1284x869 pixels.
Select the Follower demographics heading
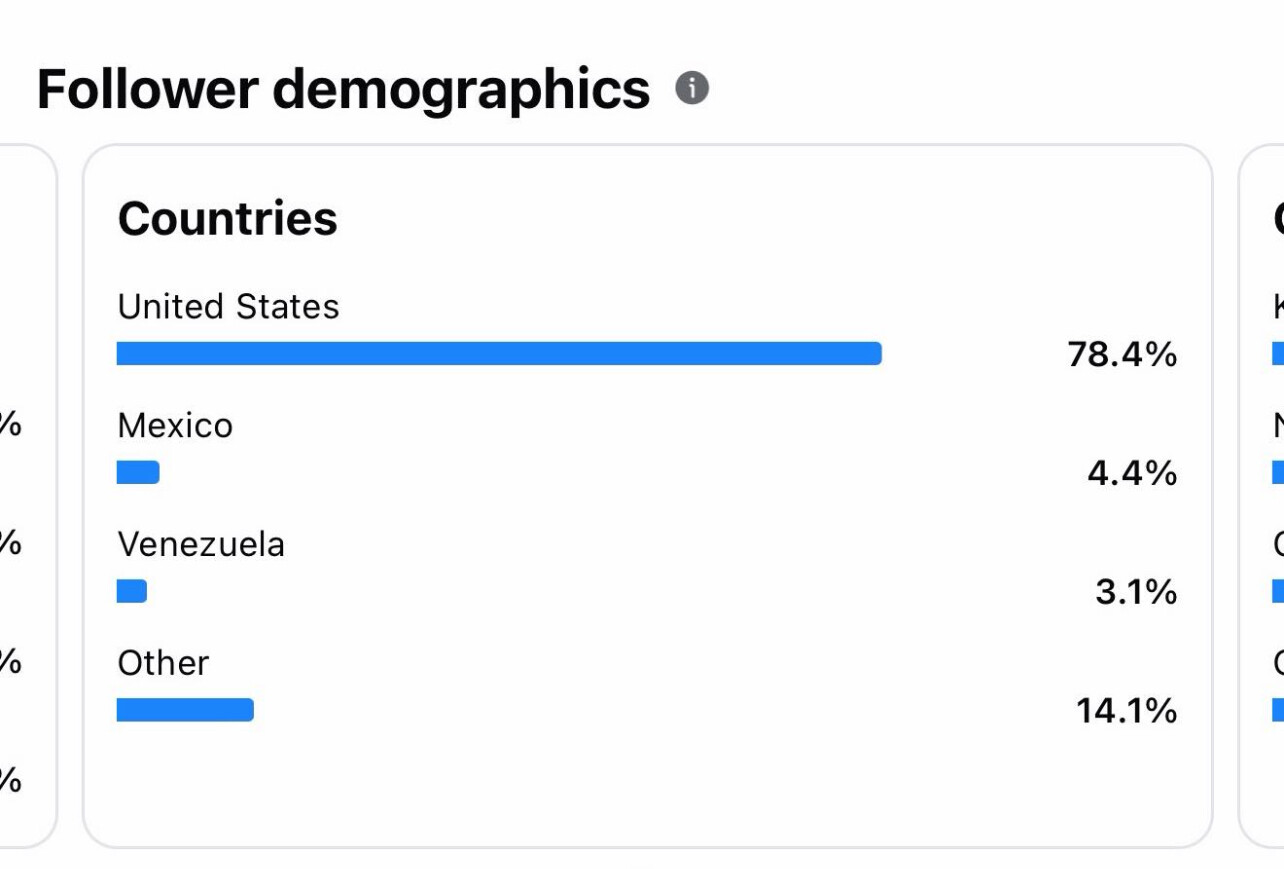point(343,89)
